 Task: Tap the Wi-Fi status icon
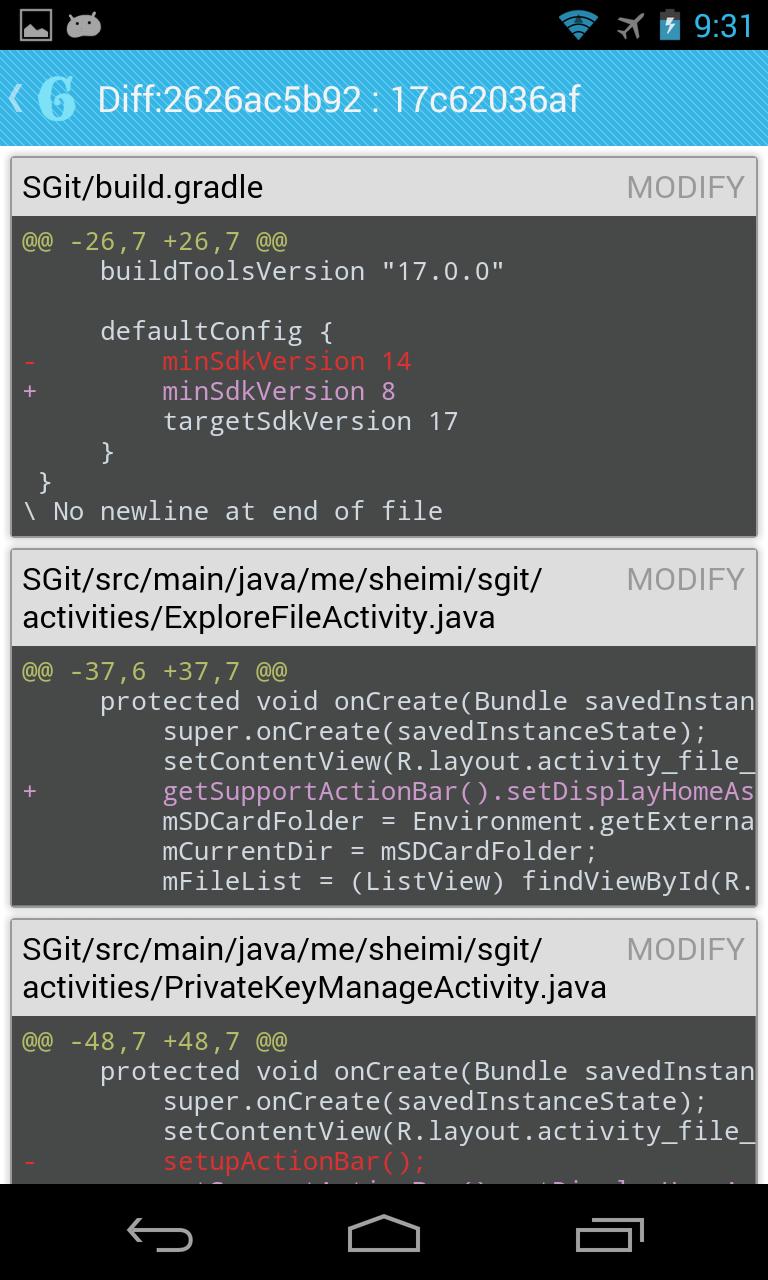tap(577, 25)
